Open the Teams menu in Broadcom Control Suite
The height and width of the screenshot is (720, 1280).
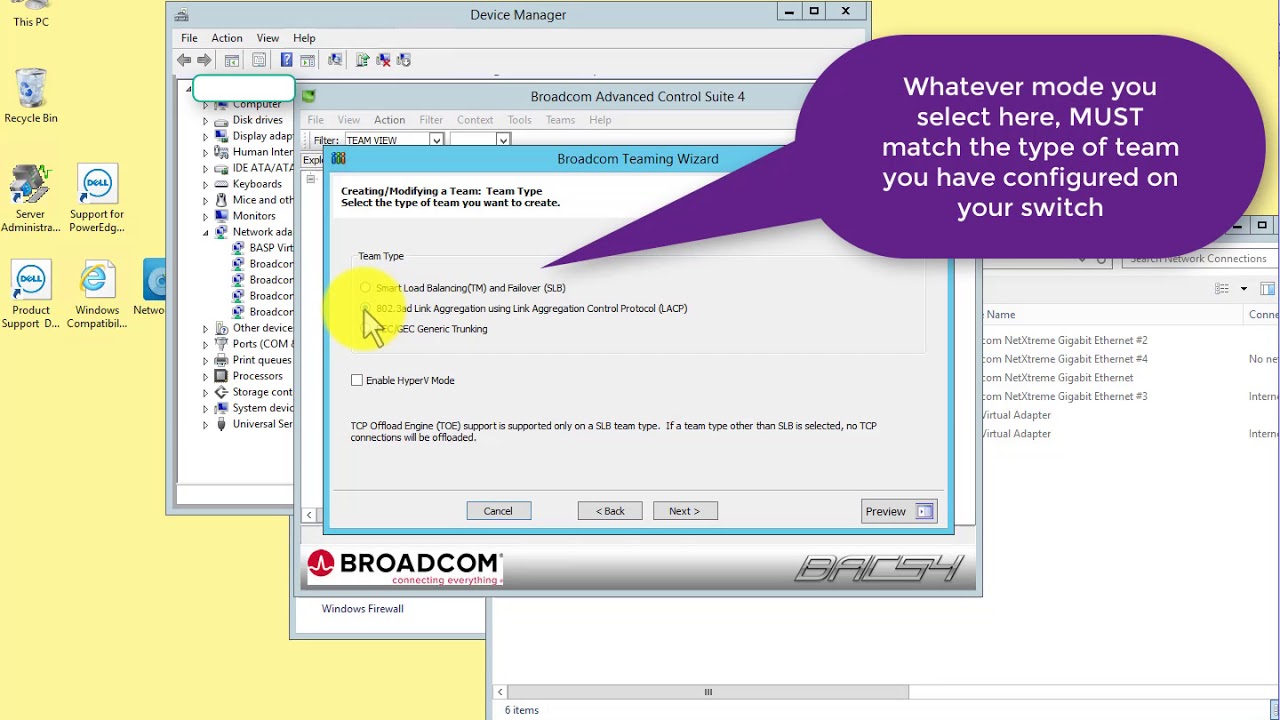[560, 120]
